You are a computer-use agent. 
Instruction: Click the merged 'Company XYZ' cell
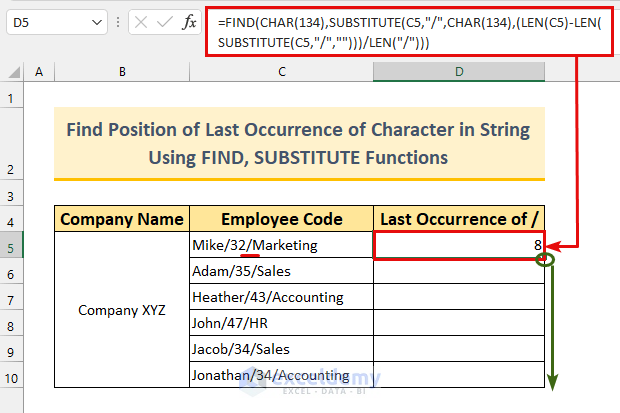[x=122, y=309]
